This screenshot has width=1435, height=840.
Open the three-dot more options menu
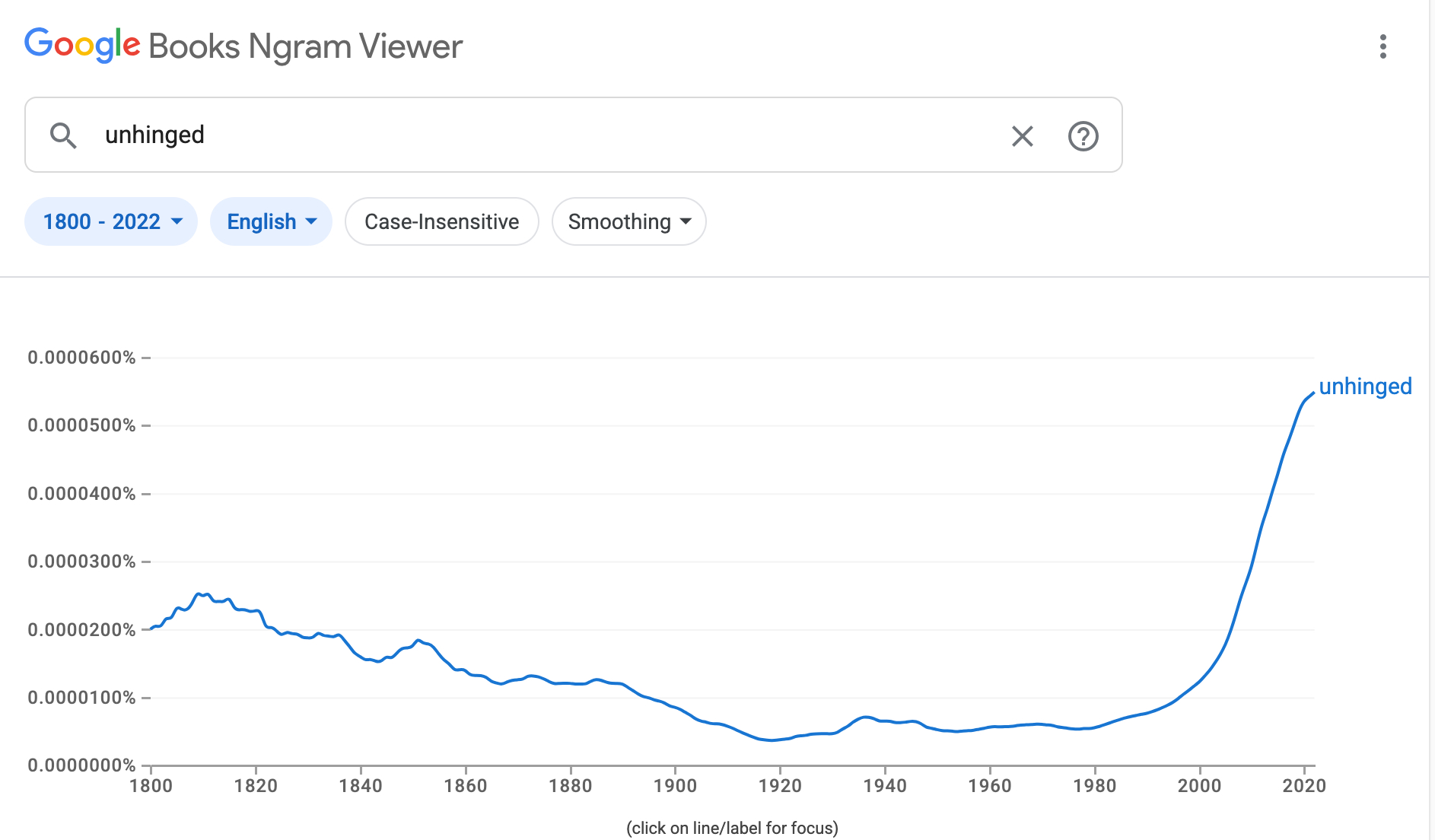point(1382,46)
